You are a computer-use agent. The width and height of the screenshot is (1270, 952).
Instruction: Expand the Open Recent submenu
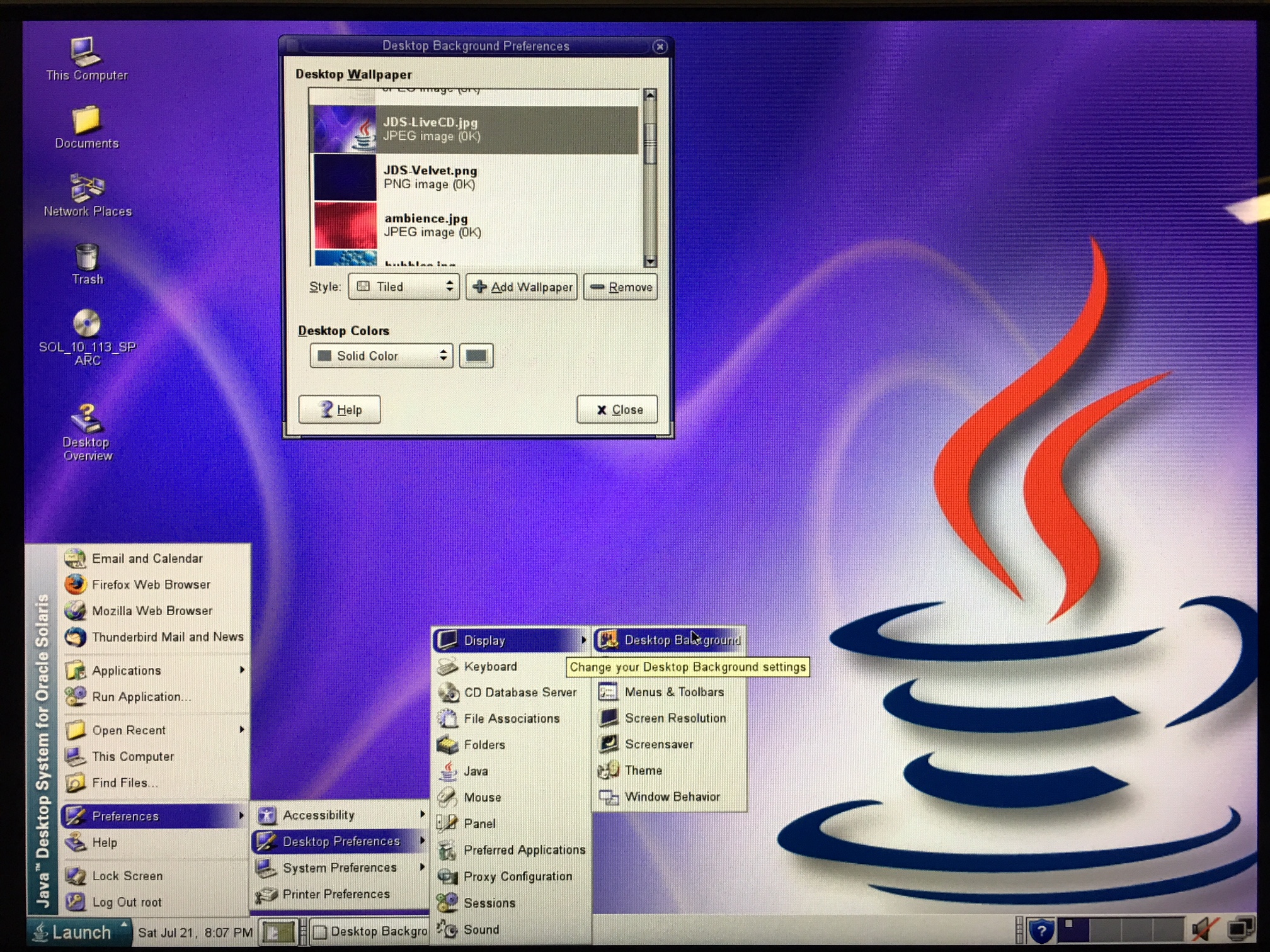pos(154,730)
